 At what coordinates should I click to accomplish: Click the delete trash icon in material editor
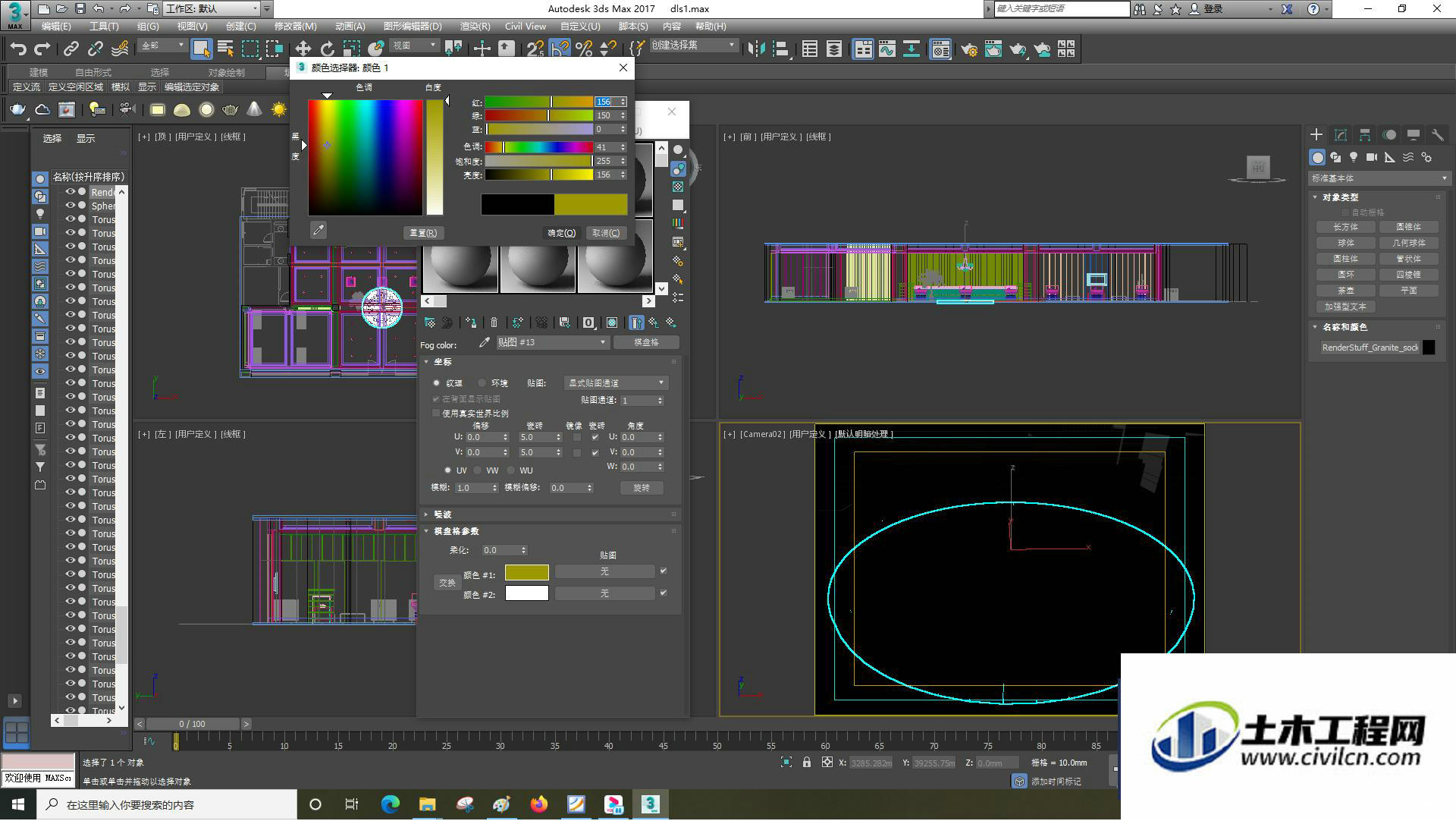click(x=494, y=323)
